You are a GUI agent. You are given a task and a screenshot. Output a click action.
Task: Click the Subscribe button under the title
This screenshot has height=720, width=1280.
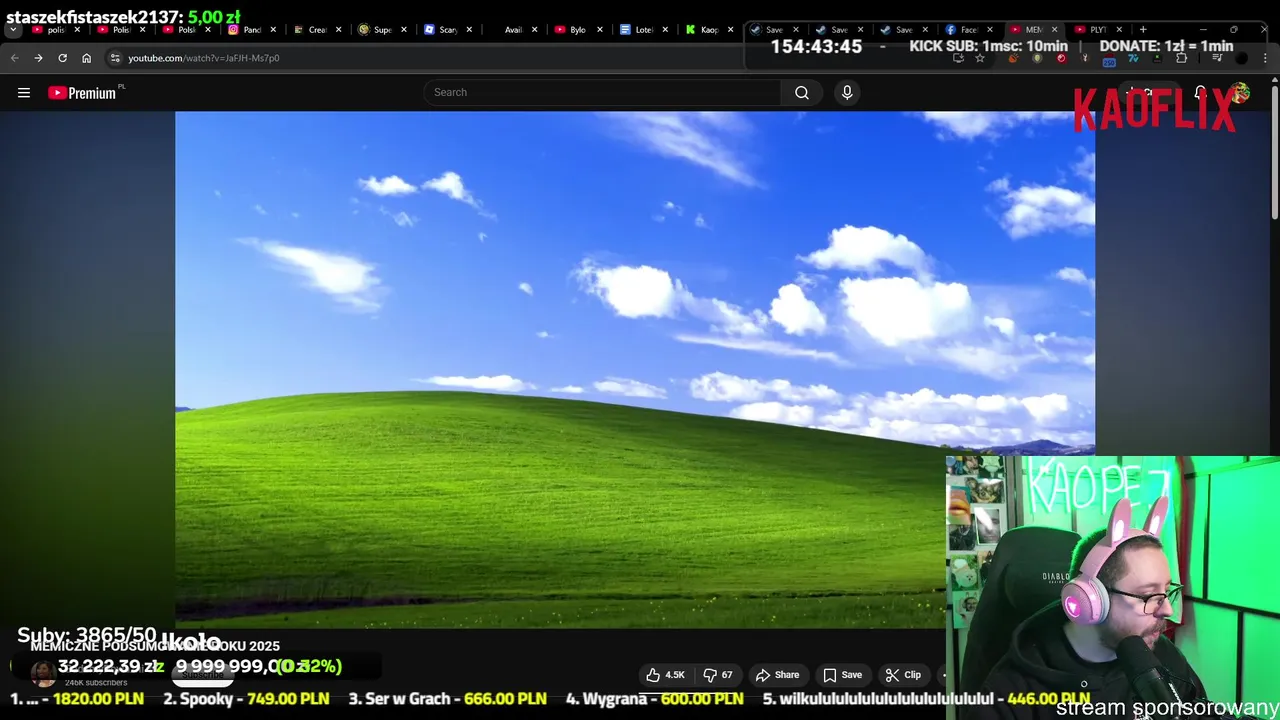click(x=203, y=675)
